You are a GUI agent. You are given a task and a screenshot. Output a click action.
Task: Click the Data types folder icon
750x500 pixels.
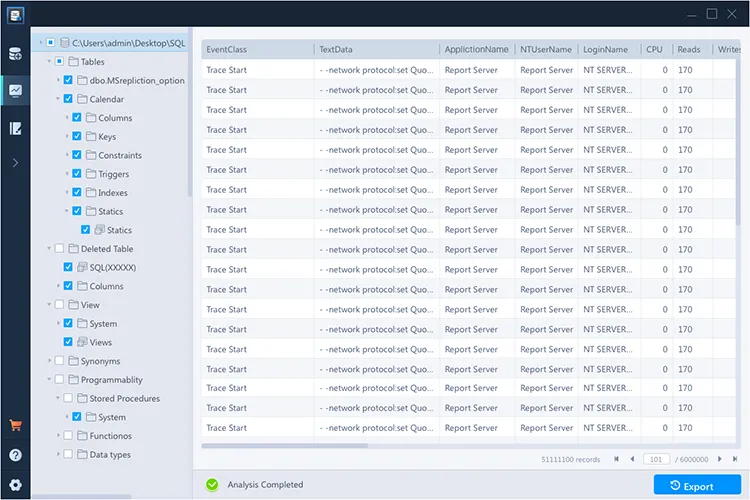click(82, 454)
